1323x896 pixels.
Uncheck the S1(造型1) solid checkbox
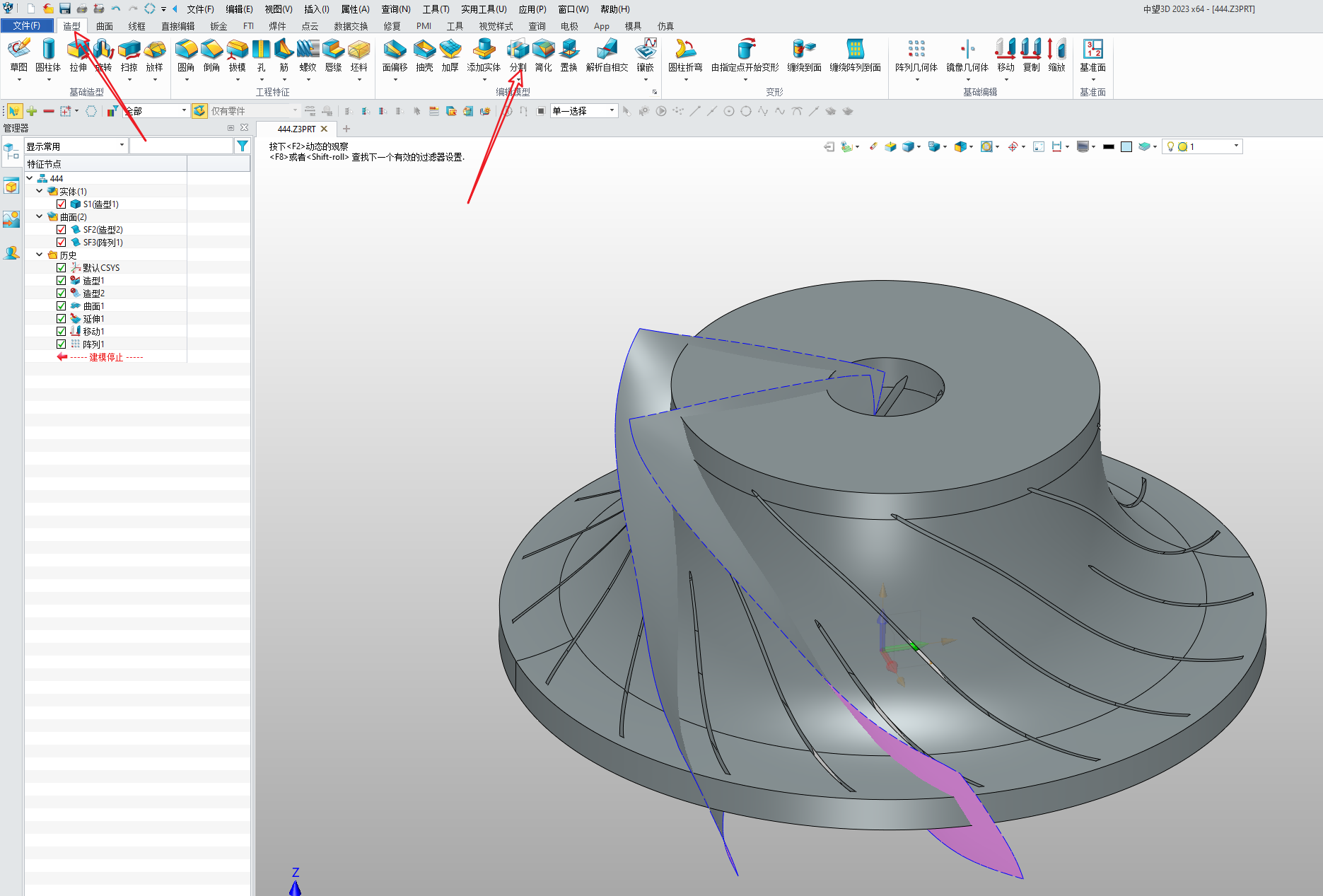point(62,204)
